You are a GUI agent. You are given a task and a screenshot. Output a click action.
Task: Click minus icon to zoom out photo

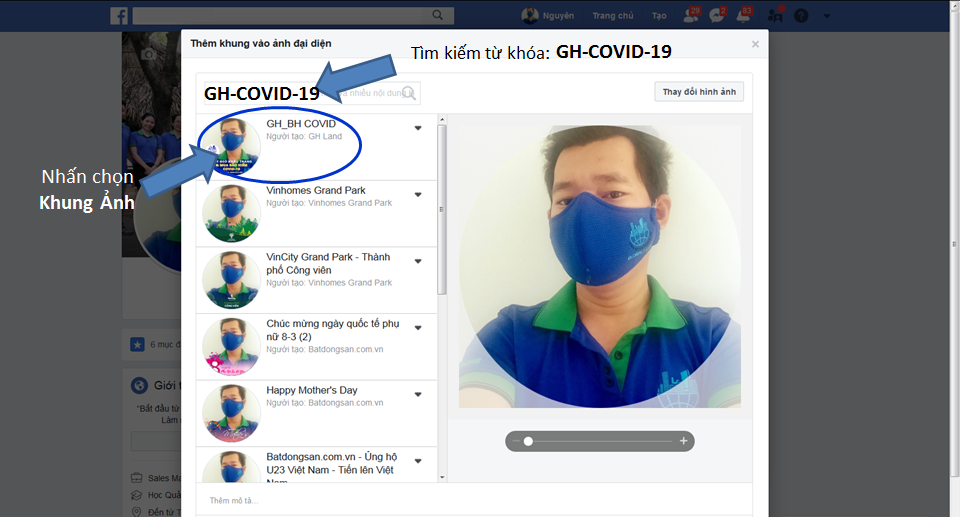pyautogui.click(x=516, y=441)
